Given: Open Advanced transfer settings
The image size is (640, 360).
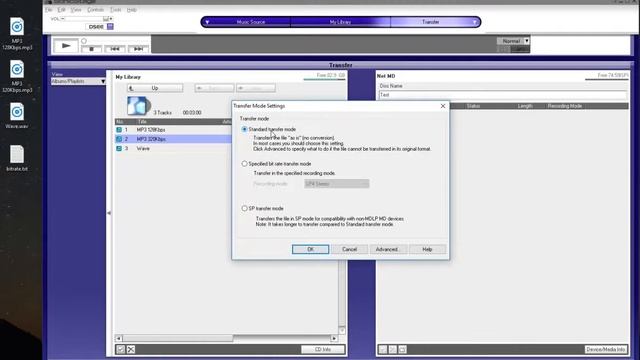Looking at the screenshot, I should [388, 249].
